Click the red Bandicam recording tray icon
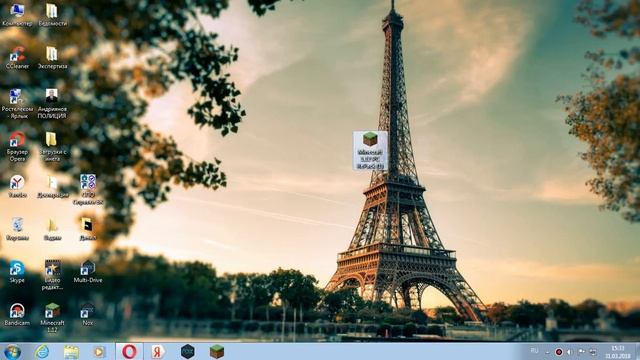This screenshot has width=640, height=360. click(x=559, y=352)
